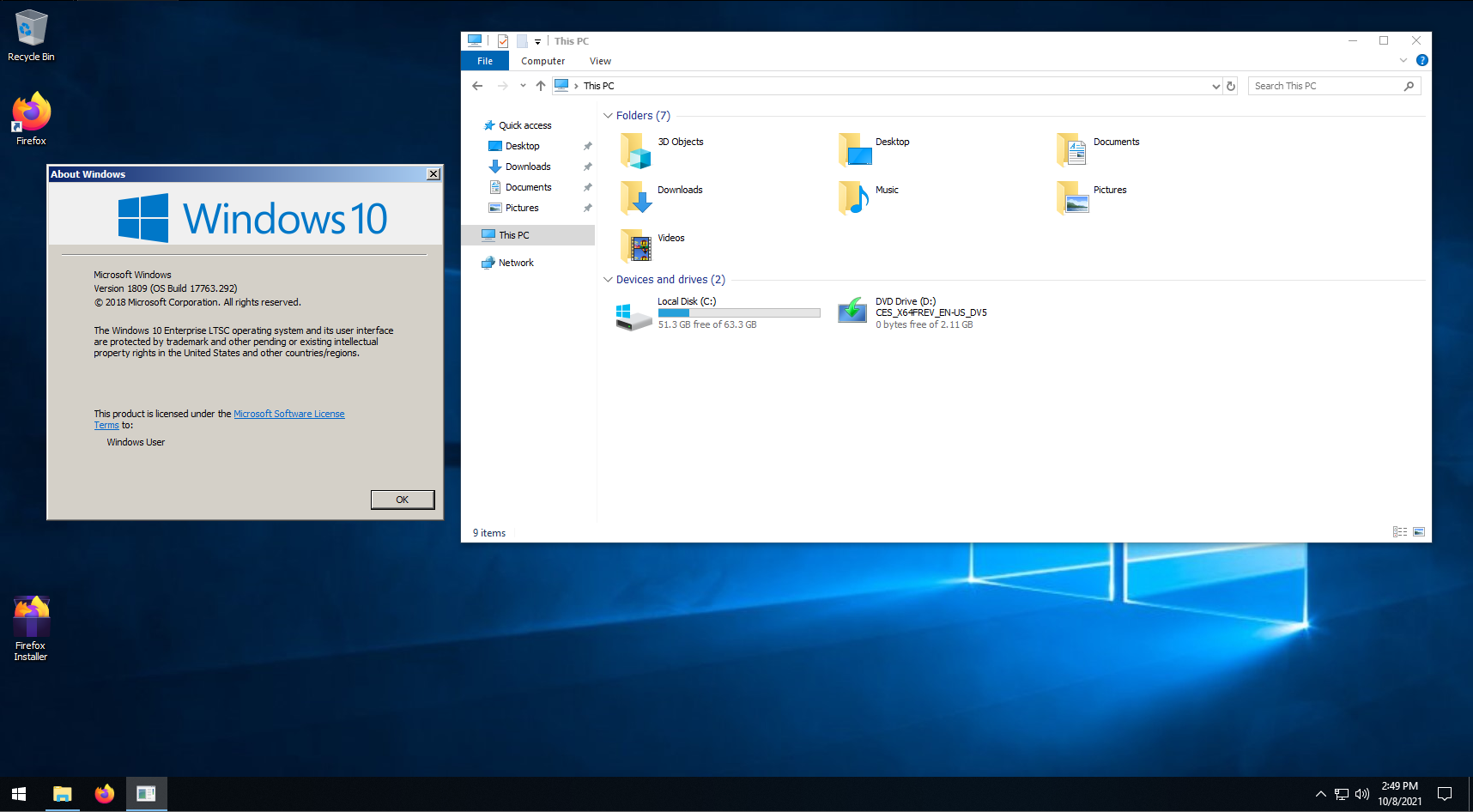Viewport: 1473px width, 812px height.
Task: Open Network in the sidebar
Action: 516,263
